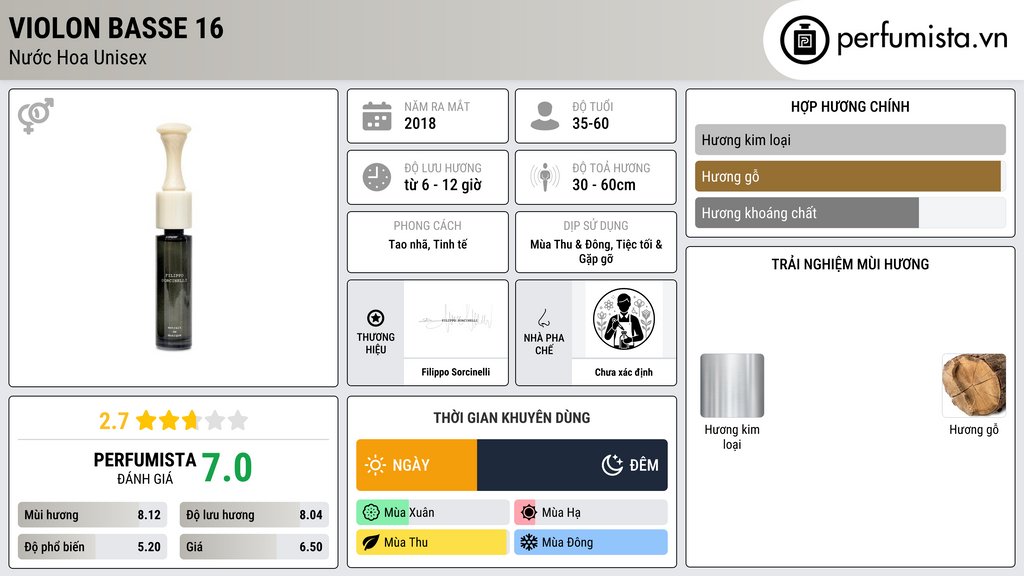Click the sun icon in the Ngày bar
This screenshot has width=1024, height=576.
(376, 465)
